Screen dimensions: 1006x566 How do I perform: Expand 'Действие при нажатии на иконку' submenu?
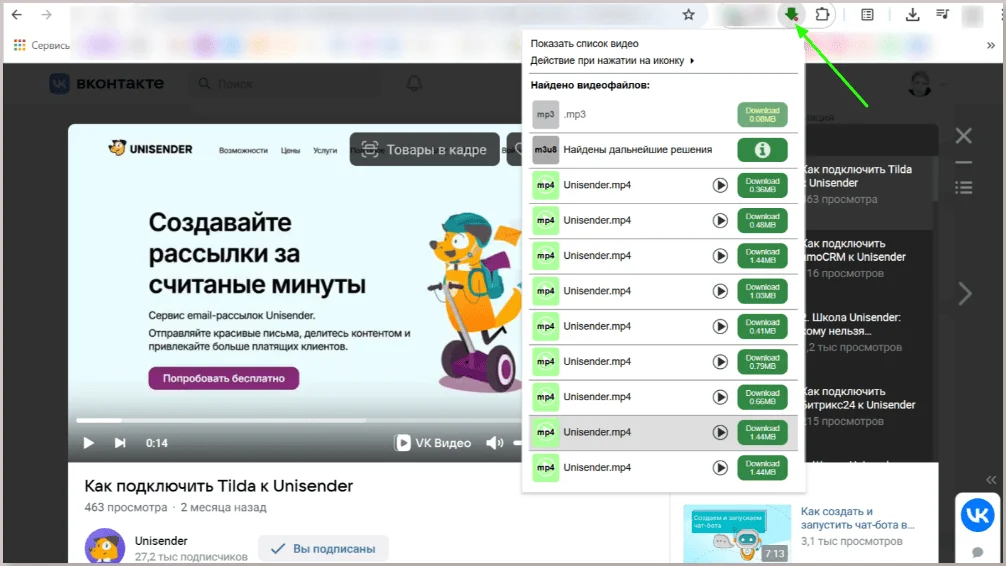point(612,60)
